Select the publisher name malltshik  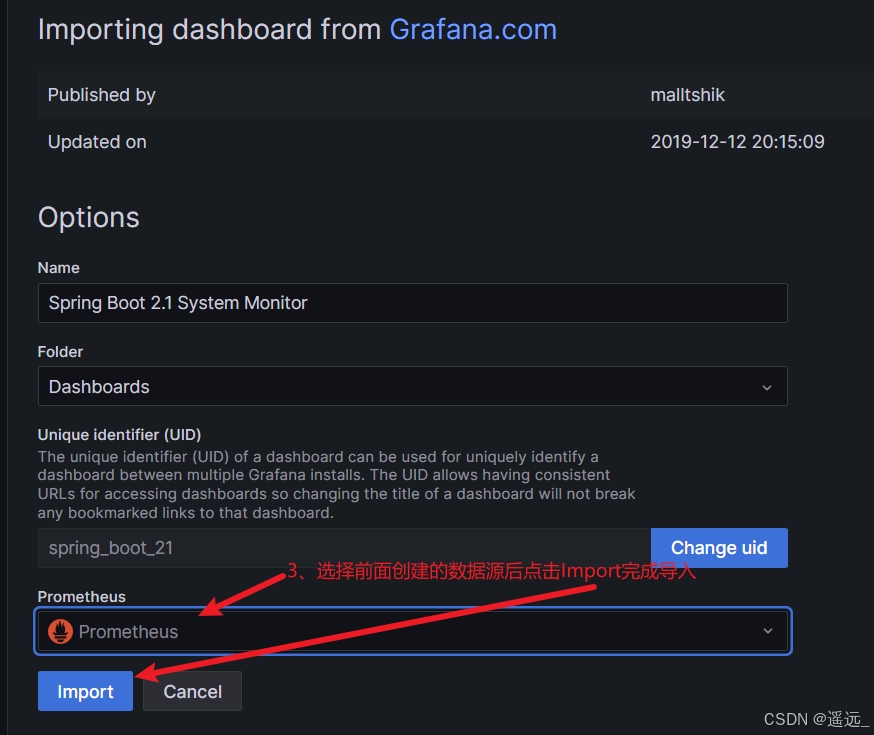click(687, 95)
